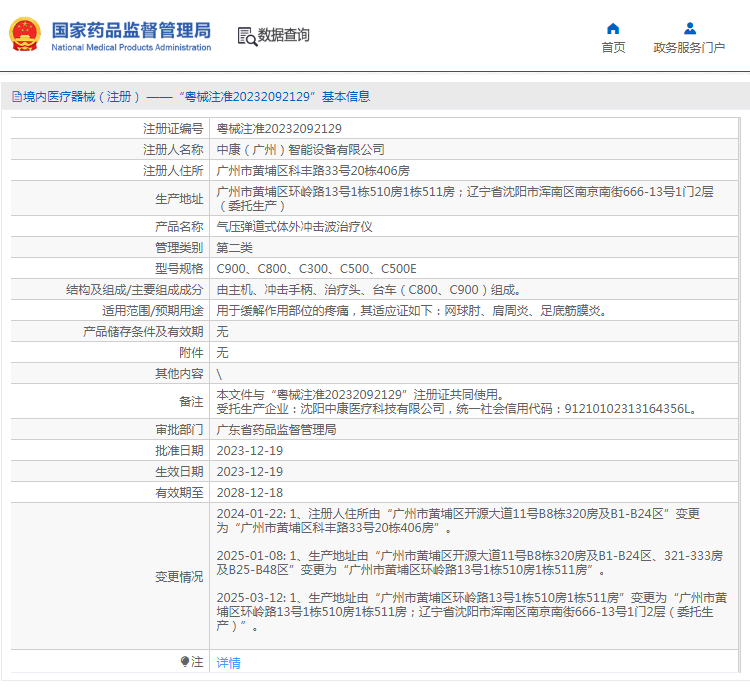This screenshot has width=750, height=687.
Task: Click the 结构及组成/主要组成成分 label
Action: (134, 290)
